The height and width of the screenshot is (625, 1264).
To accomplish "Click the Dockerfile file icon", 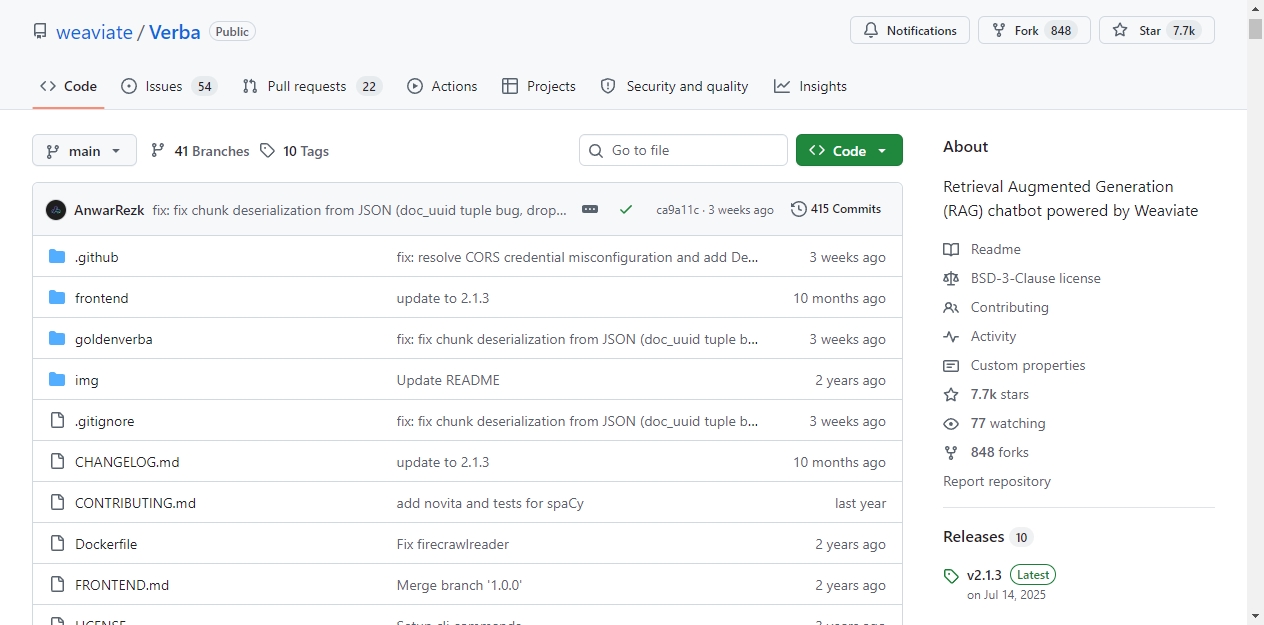I will (x=57, y=544).
